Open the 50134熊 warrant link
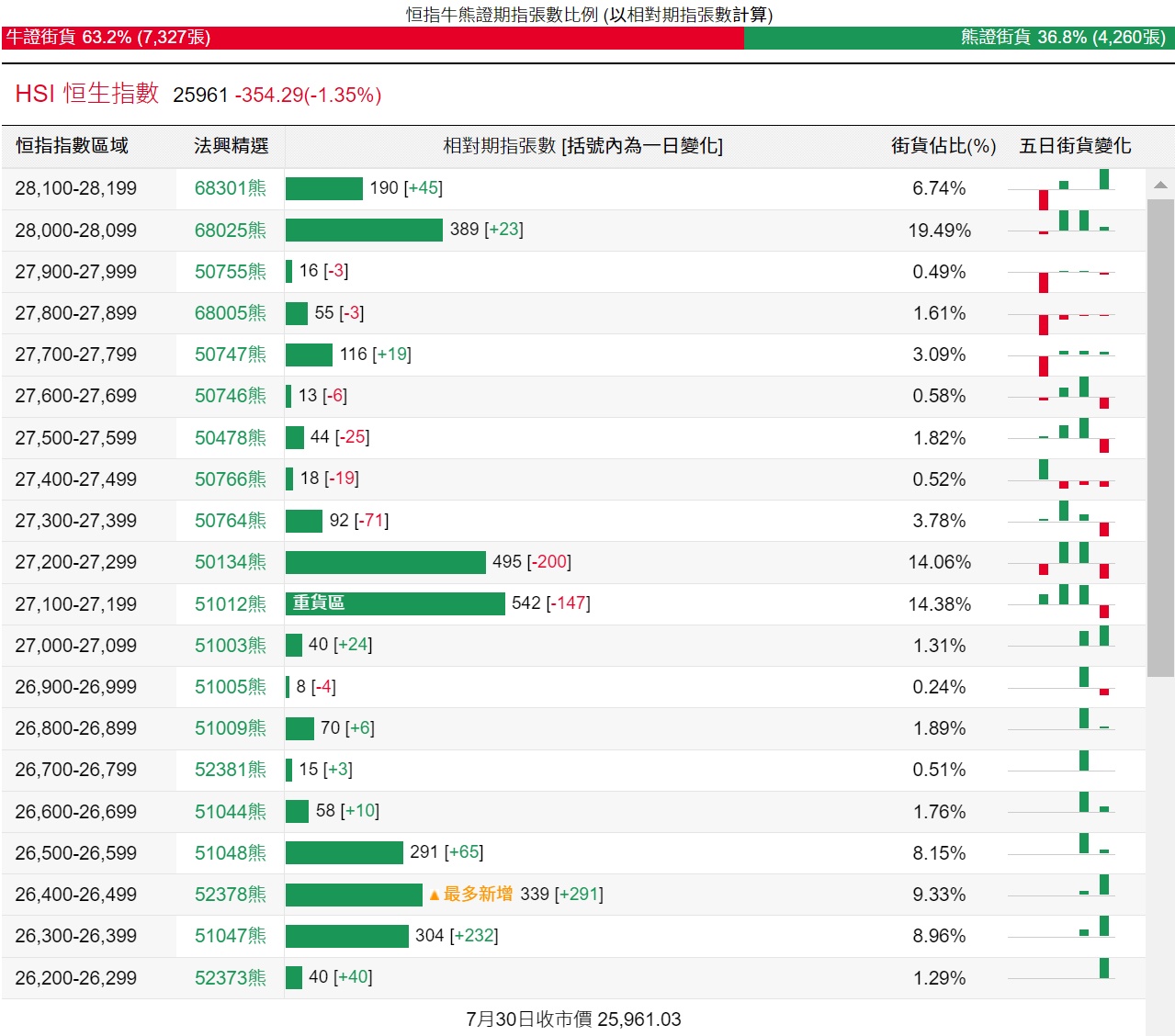The height and width of the screenshot is (1036, 1175). click(x=230, y=562)
